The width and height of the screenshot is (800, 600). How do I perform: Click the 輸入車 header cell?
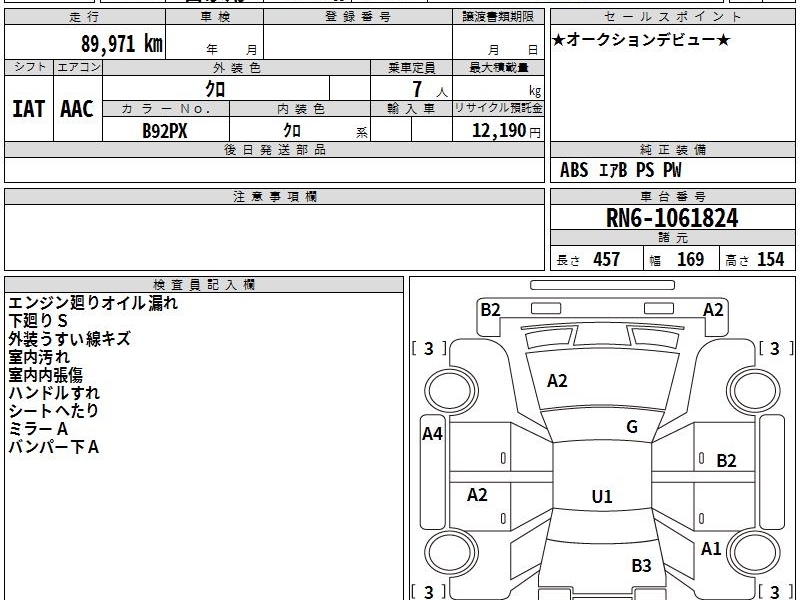tap(411, 109)
